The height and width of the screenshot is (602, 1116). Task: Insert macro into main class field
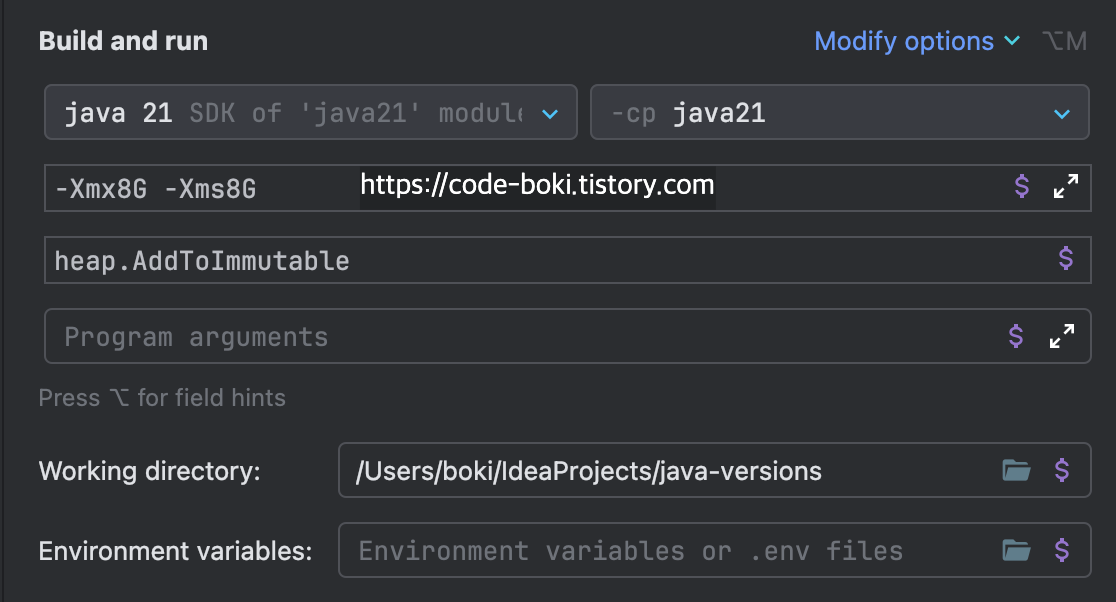1065,259
